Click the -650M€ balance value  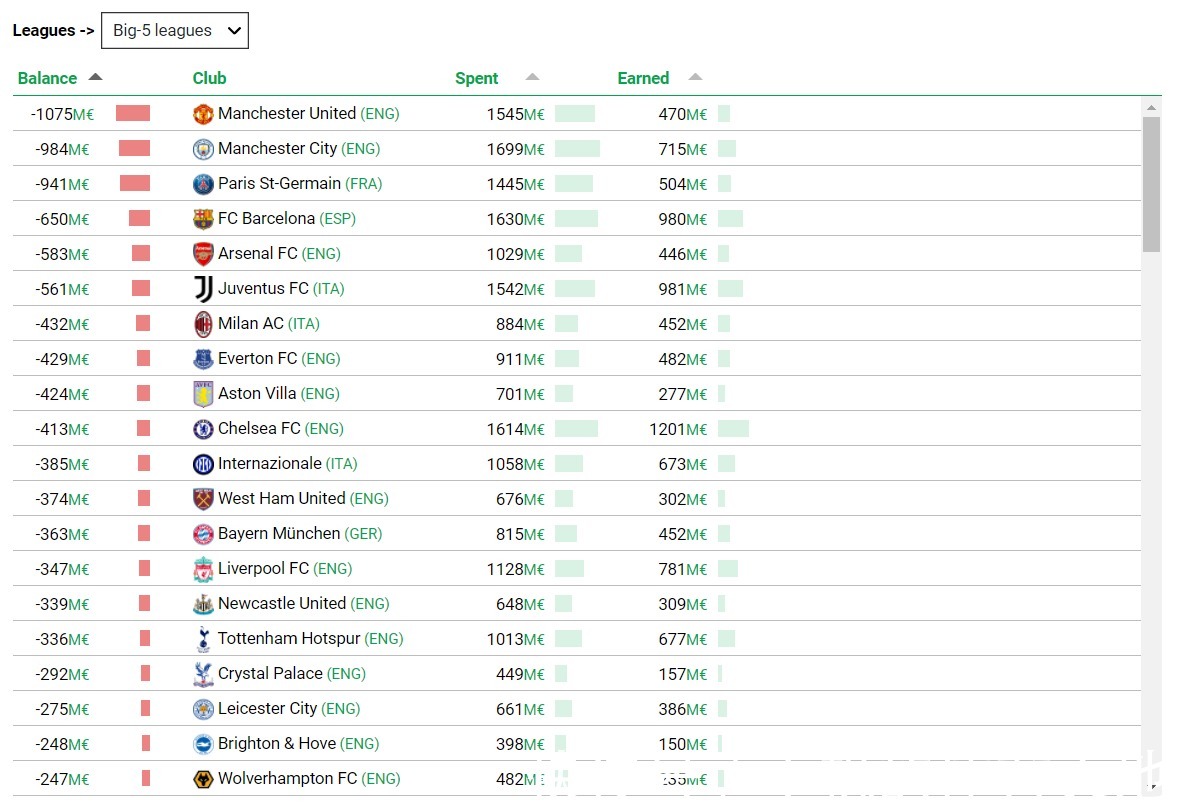pyautogui.click(x=62, y=219)
